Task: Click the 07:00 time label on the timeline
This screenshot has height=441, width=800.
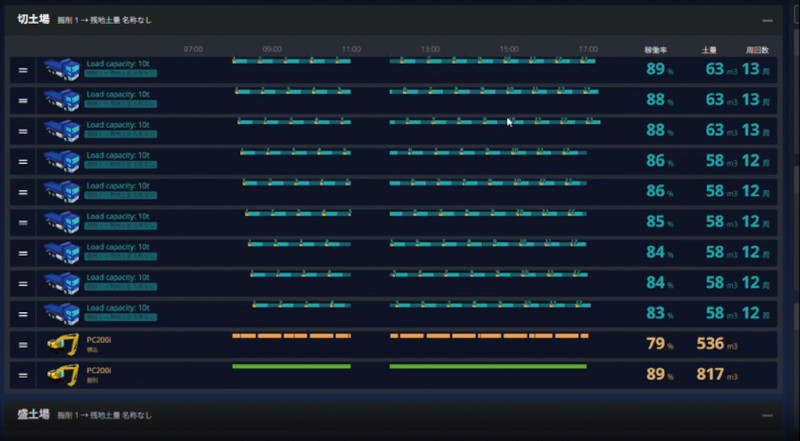Action: click(193, 50)
